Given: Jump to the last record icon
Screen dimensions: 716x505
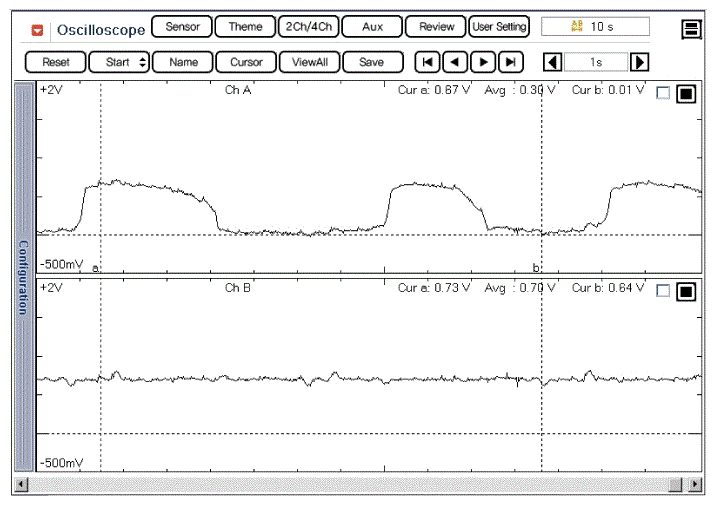Looking at the screenshot, I should click(x=511, y=62).
